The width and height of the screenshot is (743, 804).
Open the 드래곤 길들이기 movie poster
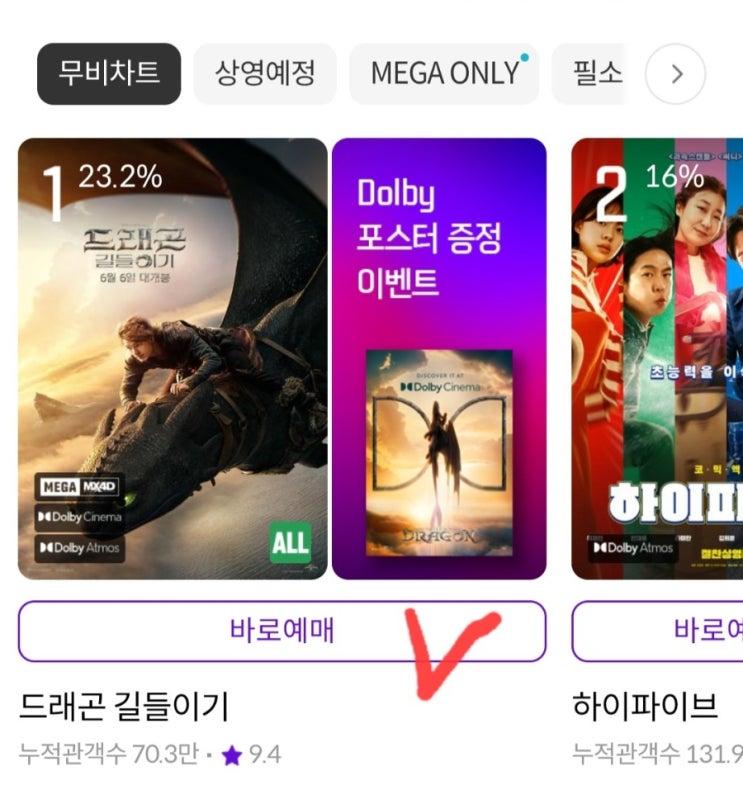pos(172,358)
